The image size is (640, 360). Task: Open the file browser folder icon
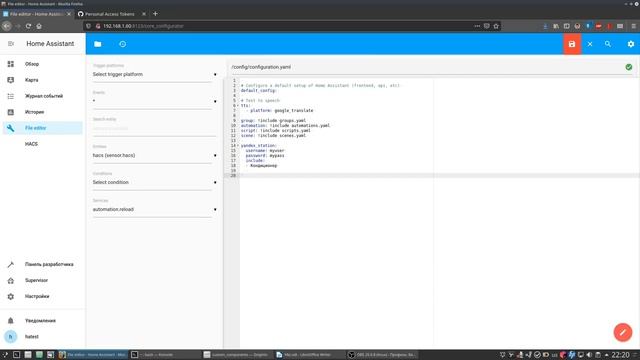pos(98,44)
